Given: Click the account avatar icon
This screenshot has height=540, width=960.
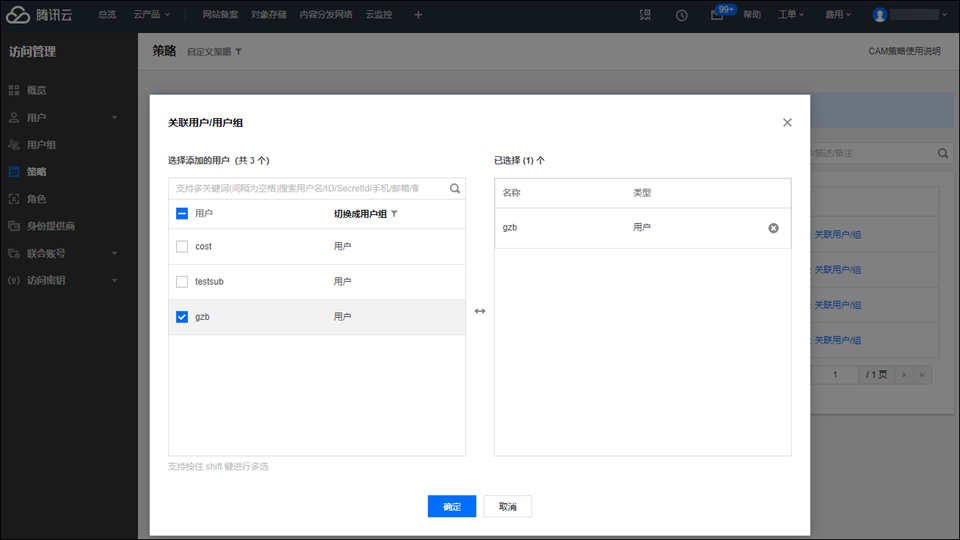Looking at the screenshot, I should (x=880, y=15).
